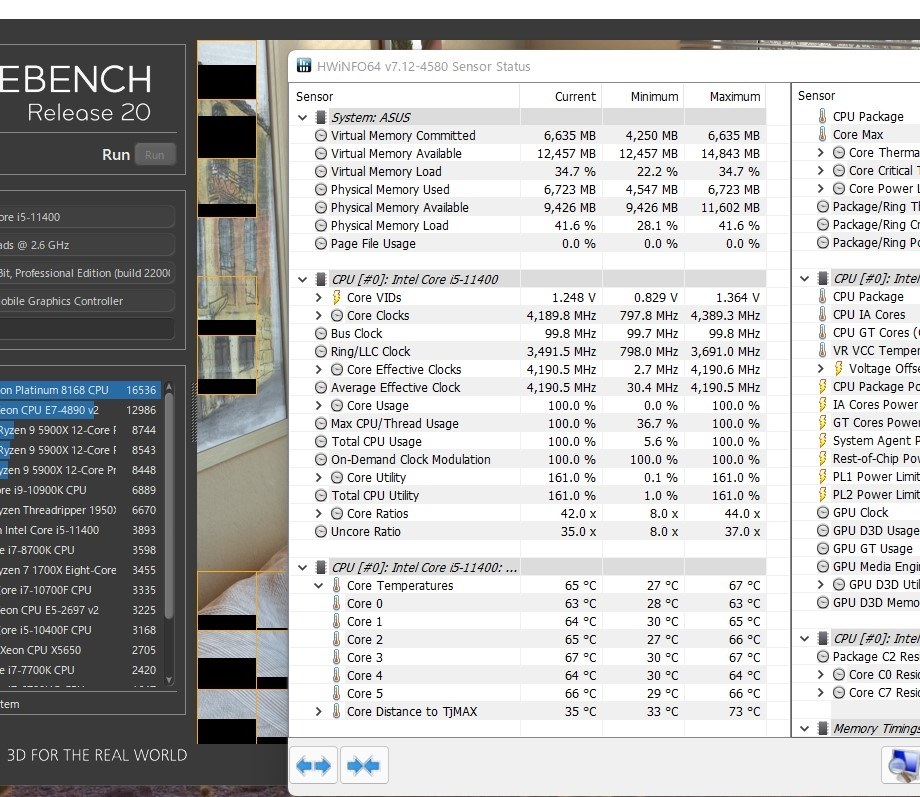This screenshot has height=797, width=920.
Task: Click the thermometer icon beside VR VCC Temperature
Action: tap(823, 350)
